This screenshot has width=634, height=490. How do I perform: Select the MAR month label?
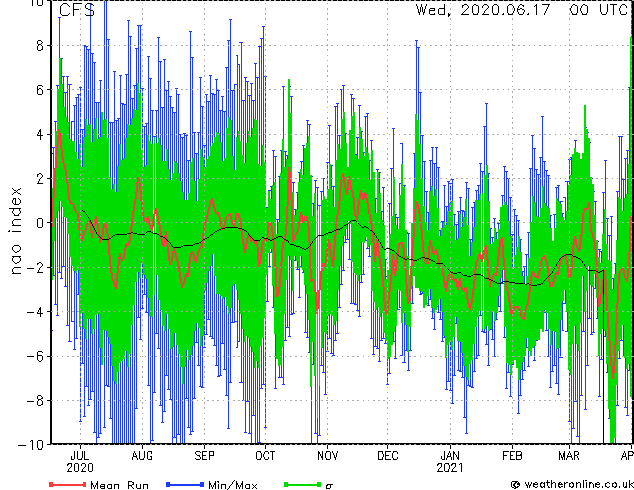coord(569,456)
